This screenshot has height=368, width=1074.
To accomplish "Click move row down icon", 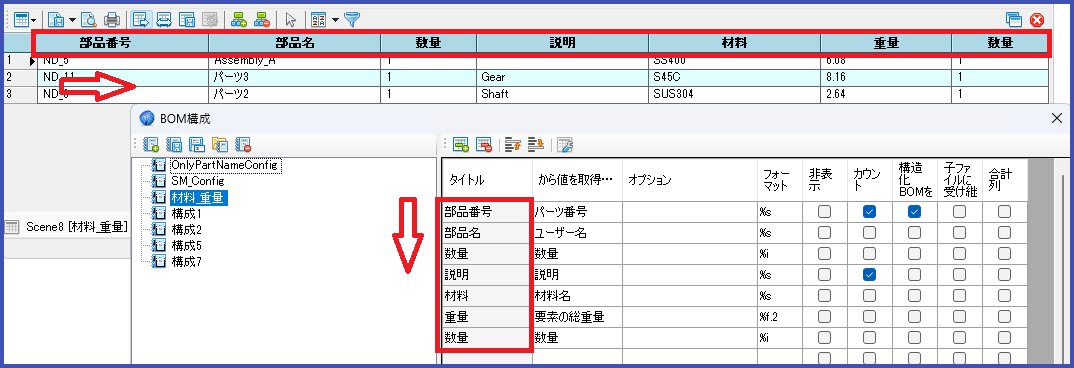I will 536,144.
